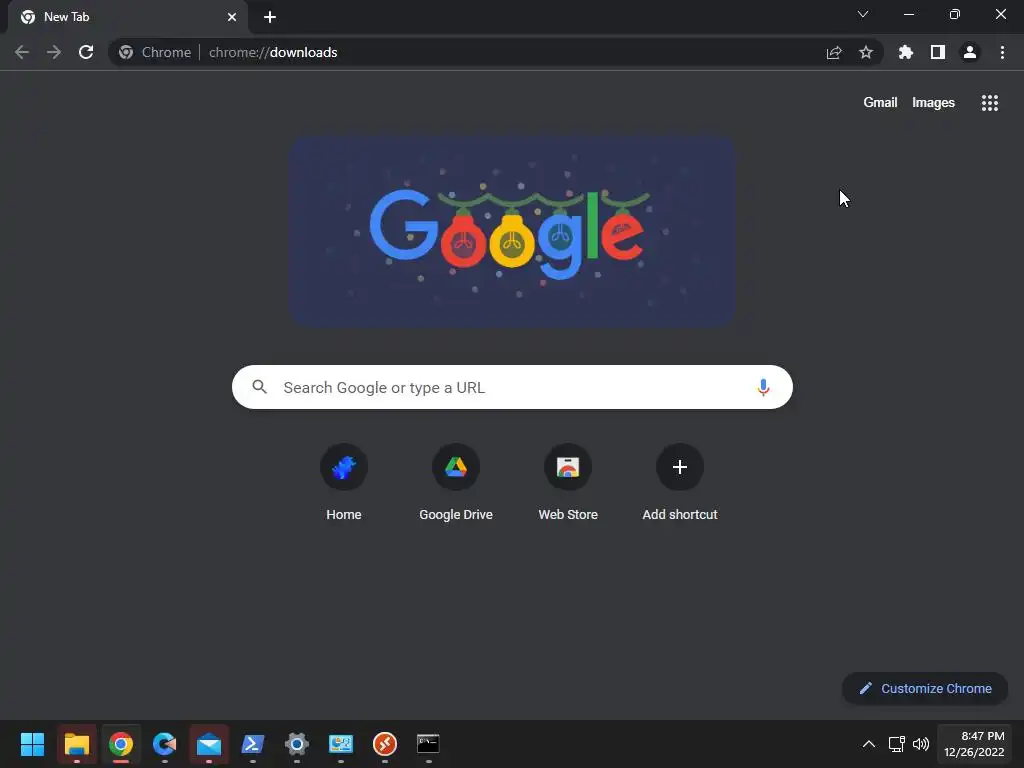Open the blue Edge-like taskbar icon
This screenshot has width=1024, height=768.
[x=165, y=744]
